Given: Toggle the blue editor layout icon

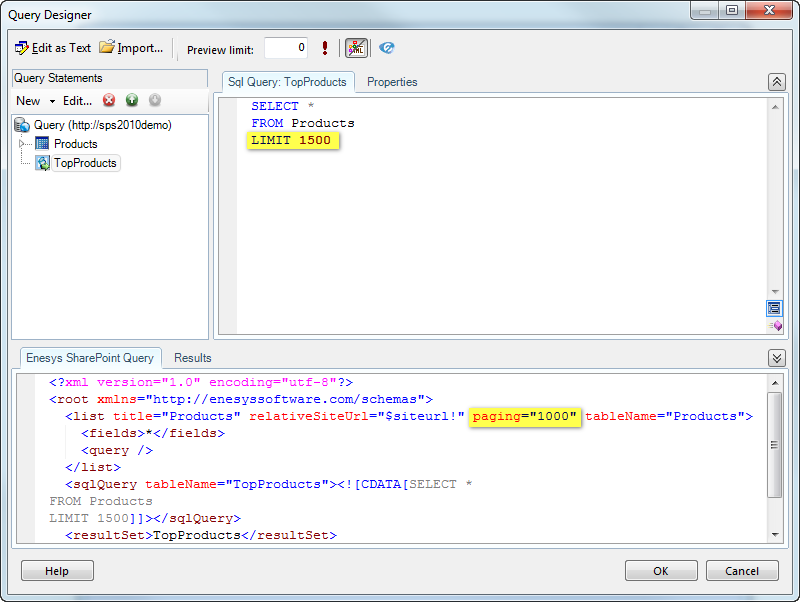Looking at the screenshot, I should (x=774, y=307).
